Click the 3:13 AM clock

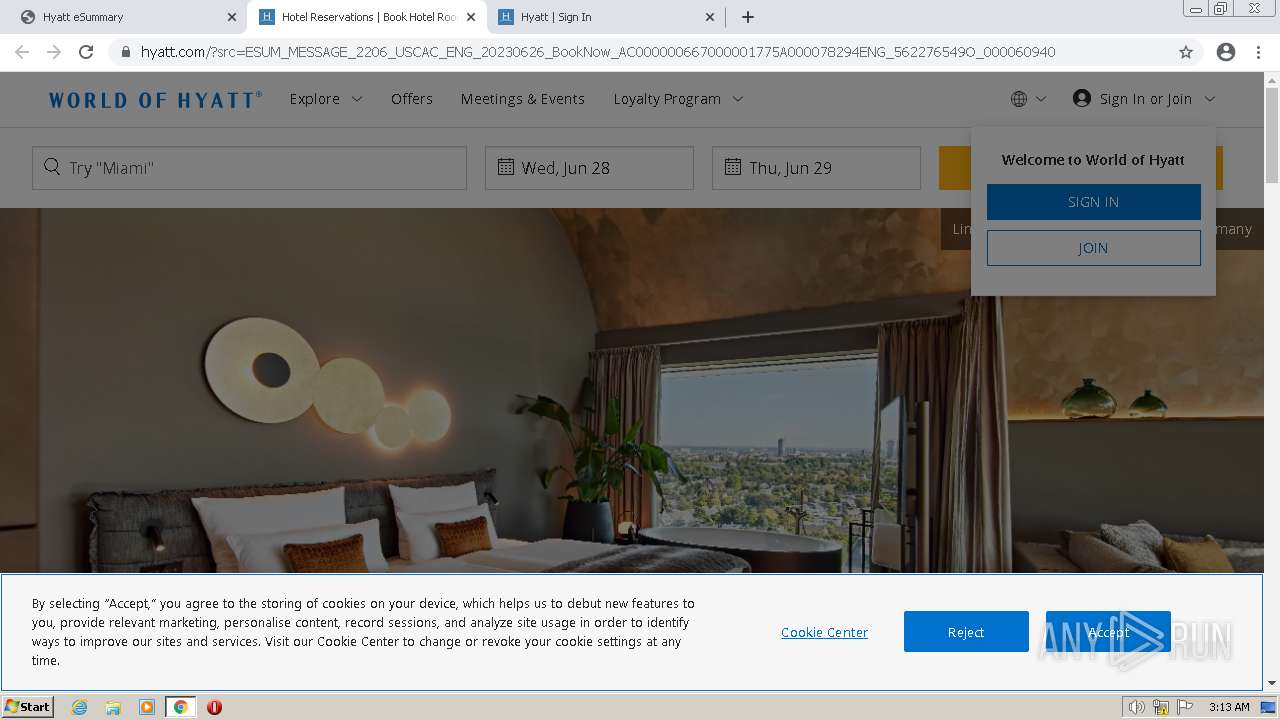(x=1229, y=707)
